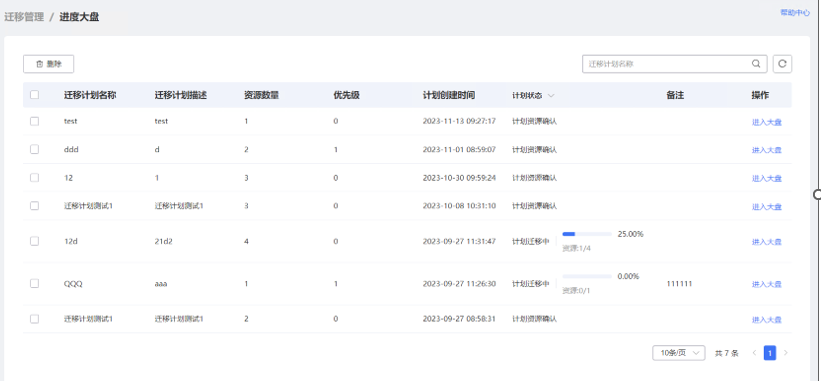Click the refresh icon button
This screenshot has height=381, width=821.
[x=782, y=64]
